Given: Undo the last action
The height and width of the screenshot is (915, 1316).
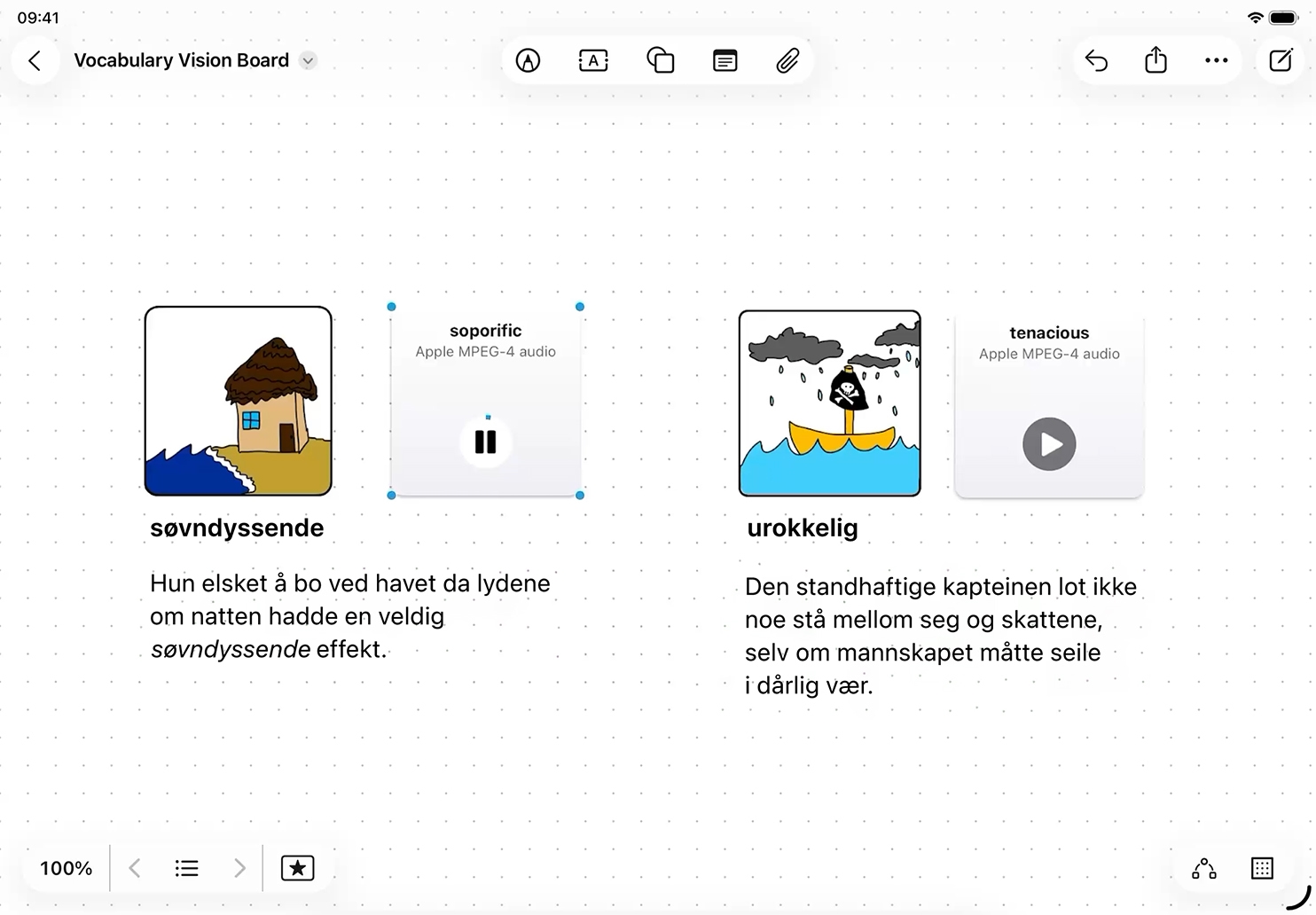Looking at the screenshot, I should click(x=1096, y=60).
